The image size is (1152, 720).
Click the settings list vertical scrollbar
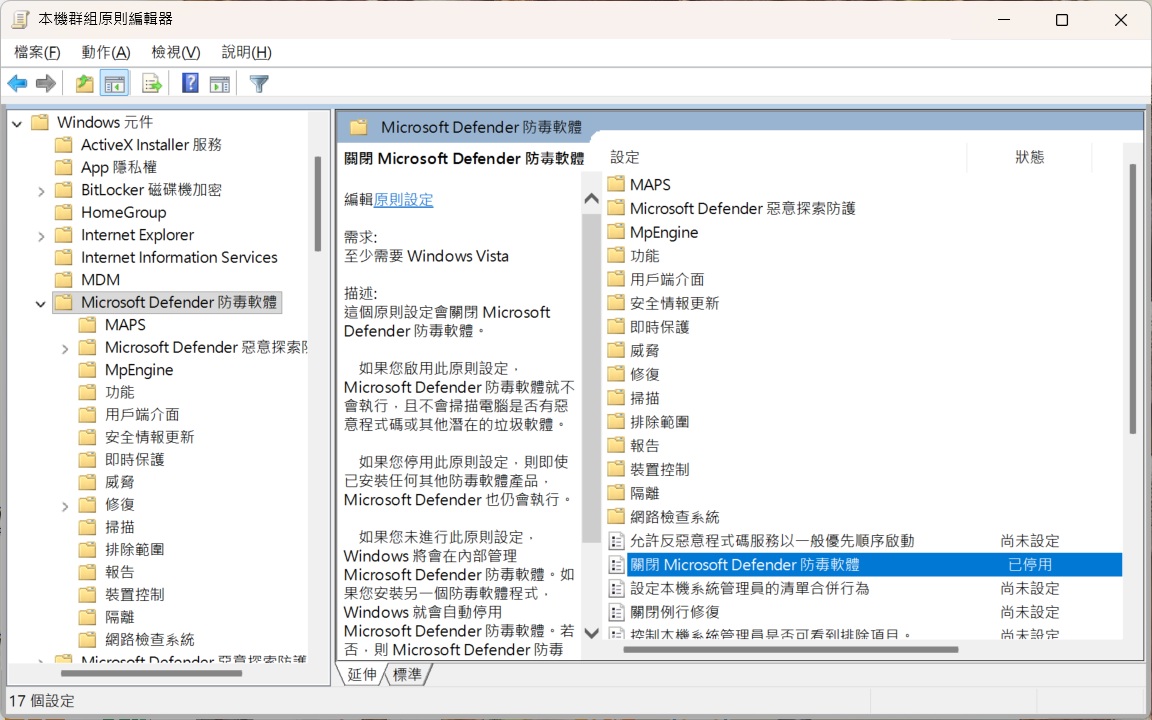click(x=1133, y=298)
